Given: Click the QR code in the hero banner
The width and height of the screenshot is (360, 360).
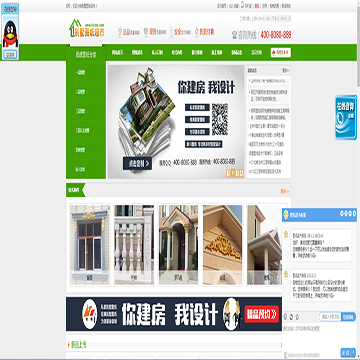Looking at the screenshot, I should 220,119.
